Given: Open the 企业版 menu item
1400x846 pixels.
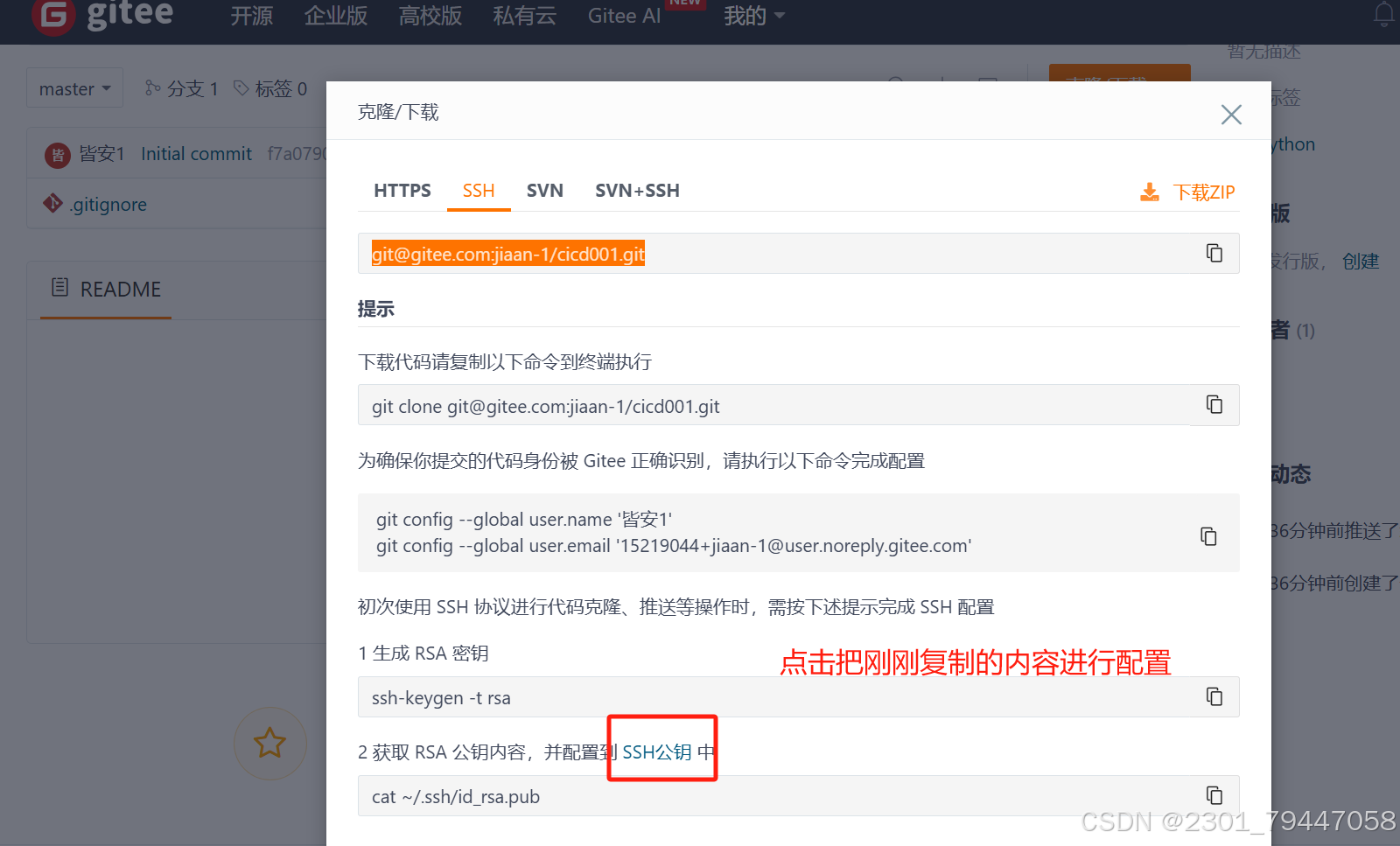Looking at the screenshot, I should pos(335,15).
